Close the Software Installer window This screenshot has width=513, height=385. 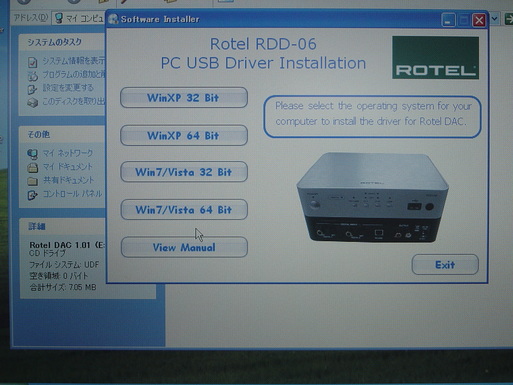pos(479,20)
